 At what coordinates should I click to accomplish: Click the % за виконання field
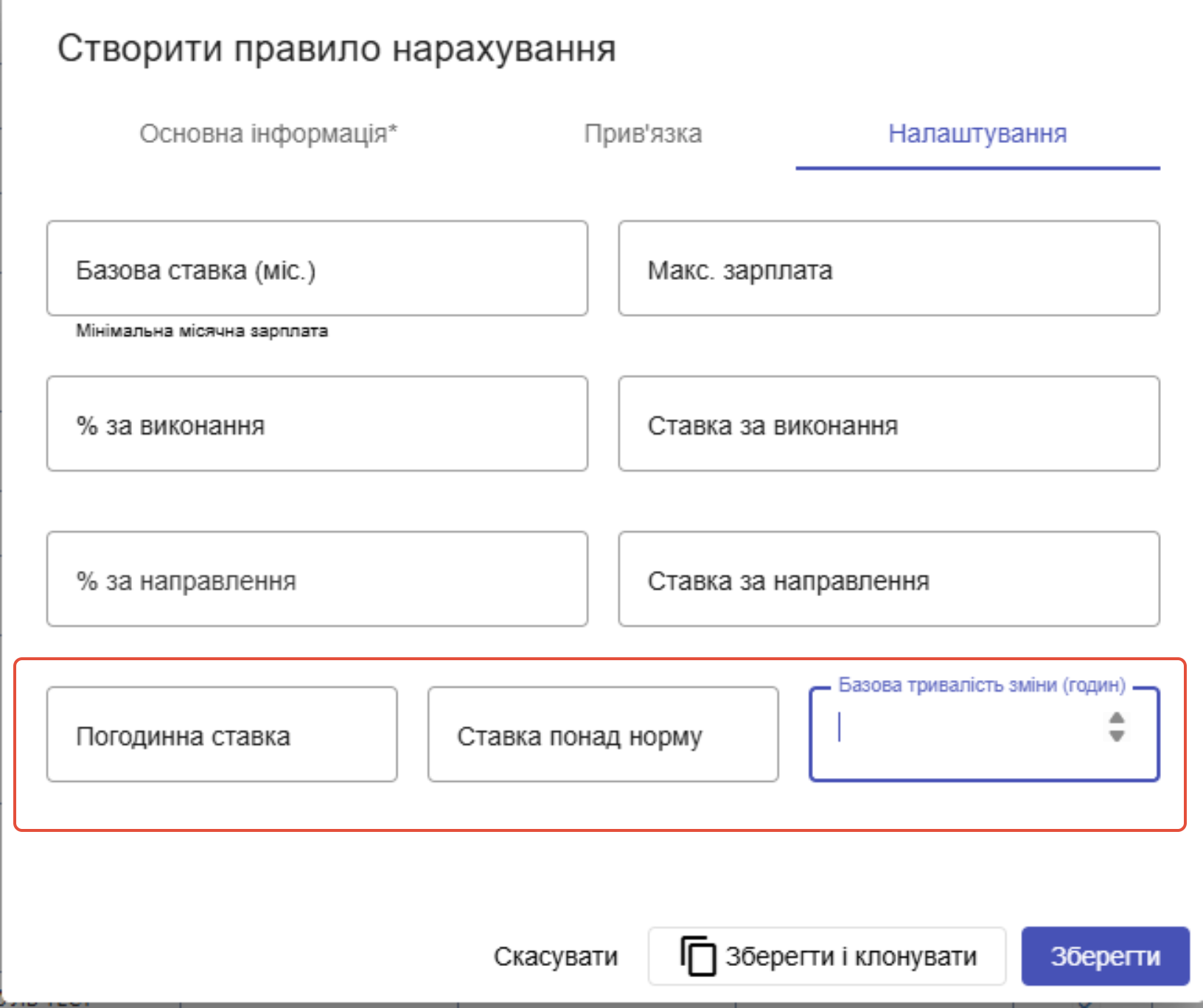click(x=317, y=424)
